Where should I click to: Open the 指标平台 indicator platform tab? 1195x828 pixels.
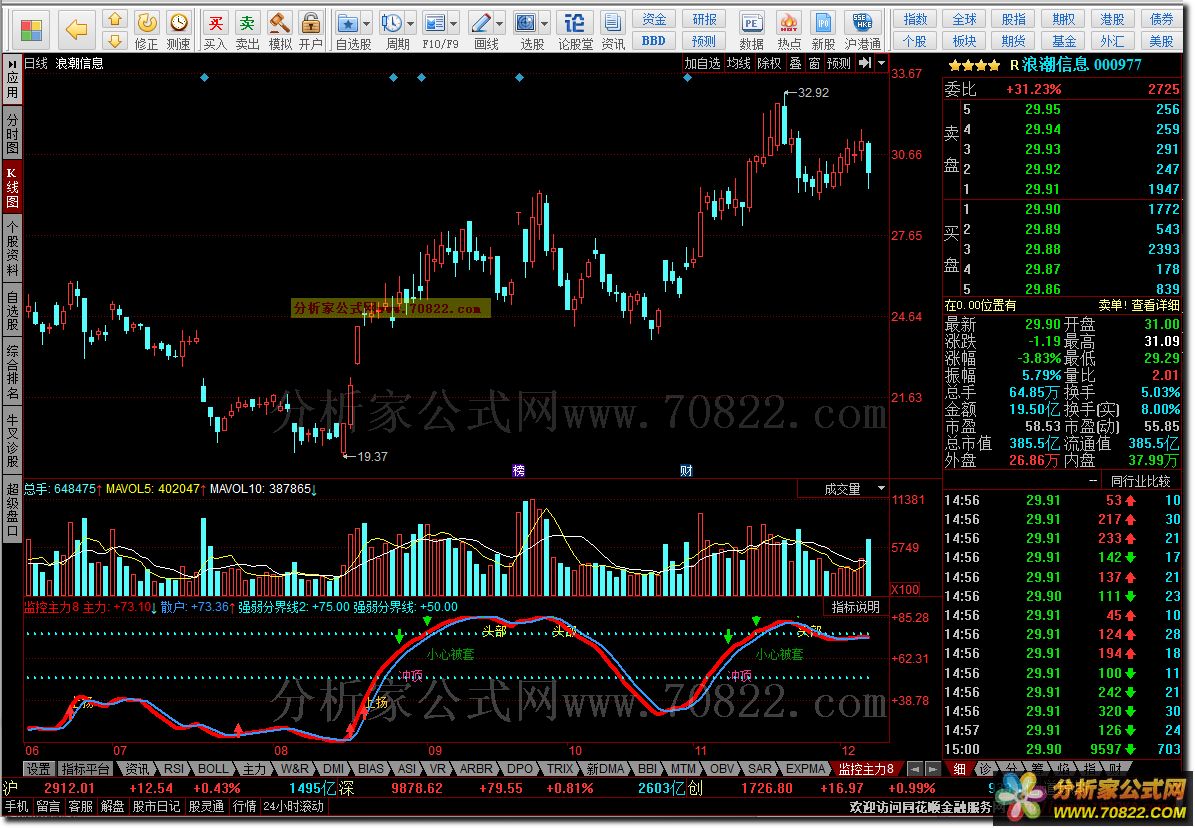(85, 769)
